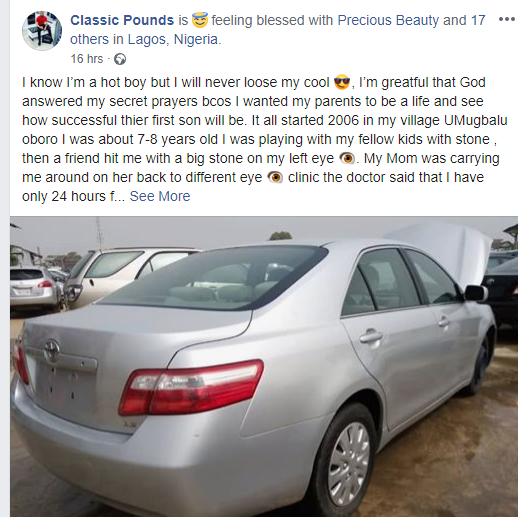Click the car's rear door handle
Image resolution: width=518 pixels, height=517 pixels.
coord(371,336)
